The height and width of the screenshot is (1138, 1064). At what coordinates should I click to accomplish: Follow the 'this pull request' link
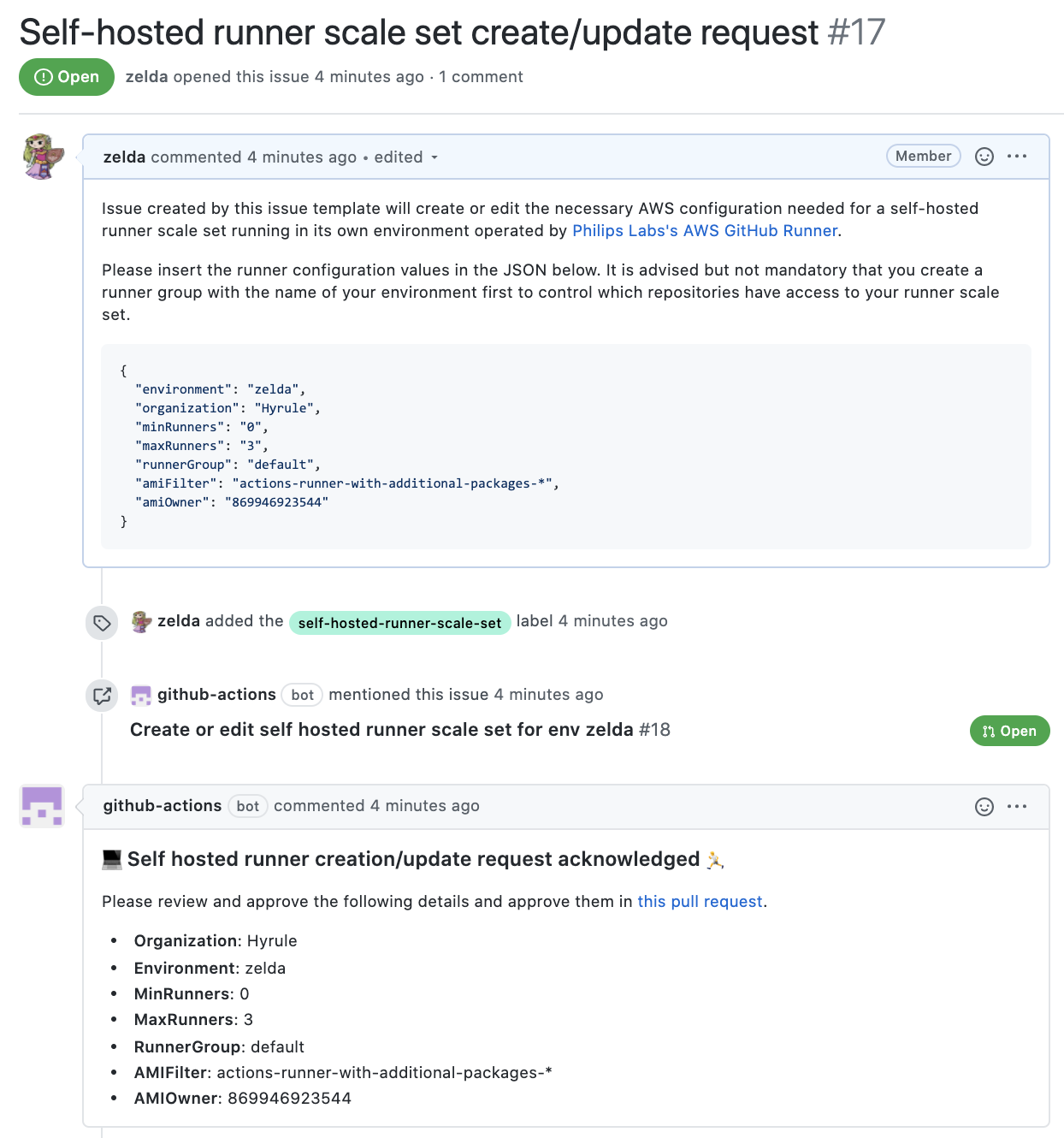tap(700, 902)
